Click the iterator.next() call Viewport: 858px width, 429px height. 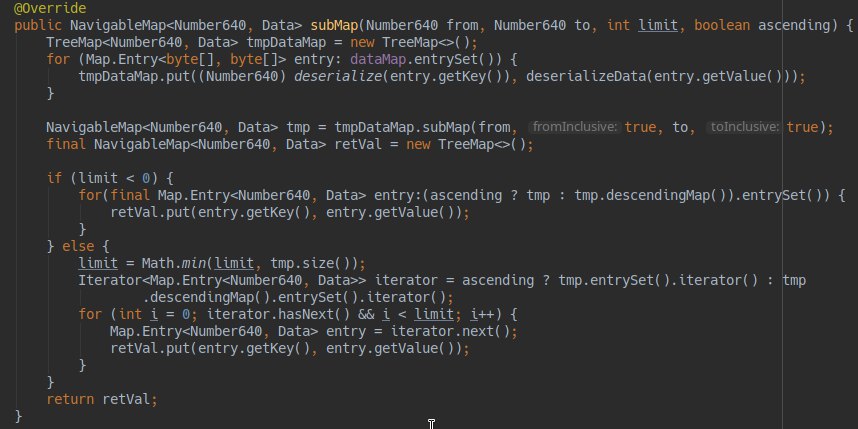tap(450, 331)
